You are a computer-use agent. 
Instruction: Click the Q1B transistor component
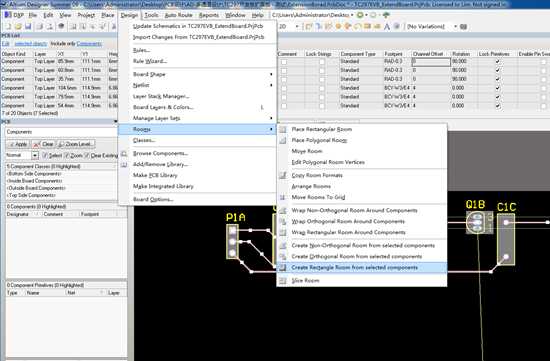pos(478,222)
